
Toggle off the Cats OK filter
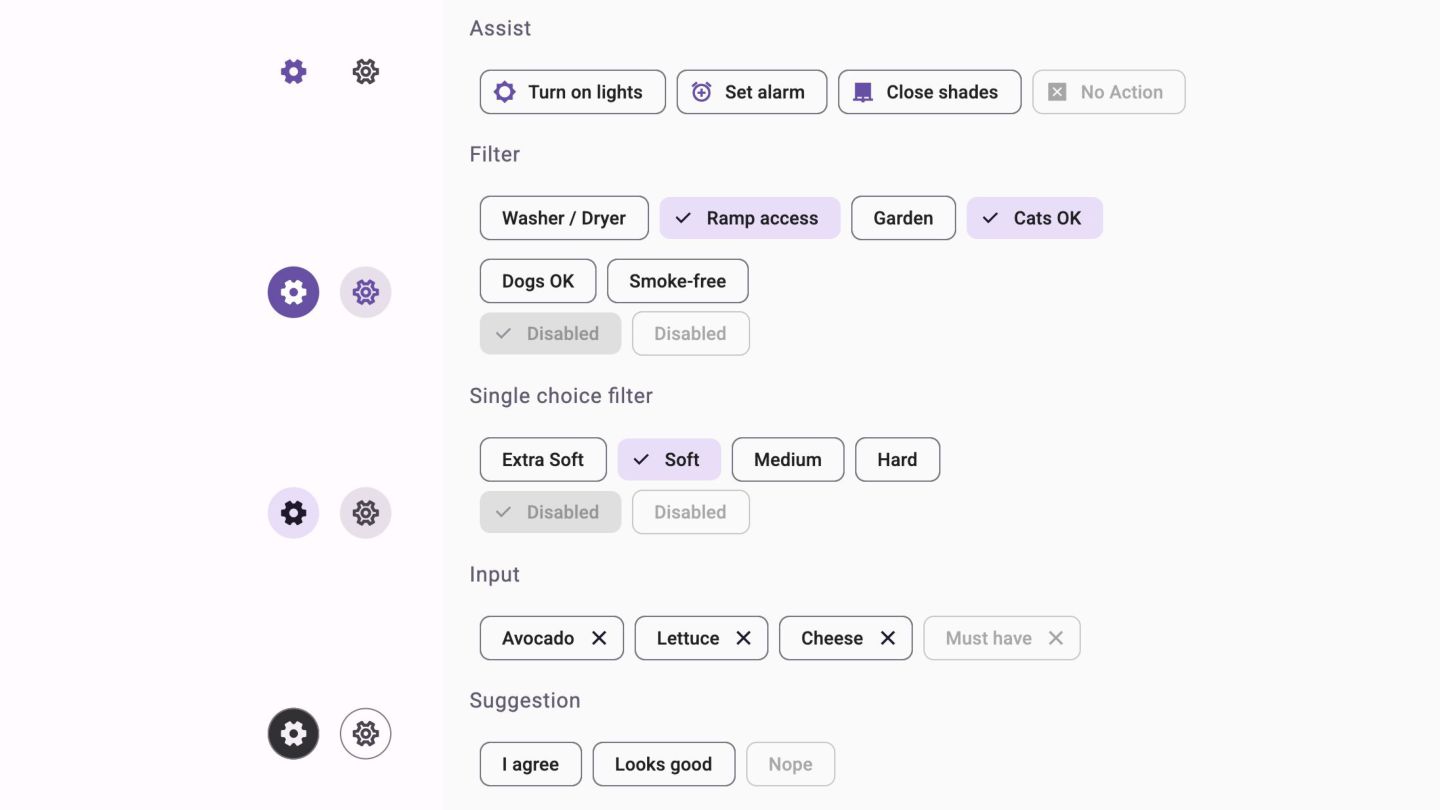[1034, 218]
